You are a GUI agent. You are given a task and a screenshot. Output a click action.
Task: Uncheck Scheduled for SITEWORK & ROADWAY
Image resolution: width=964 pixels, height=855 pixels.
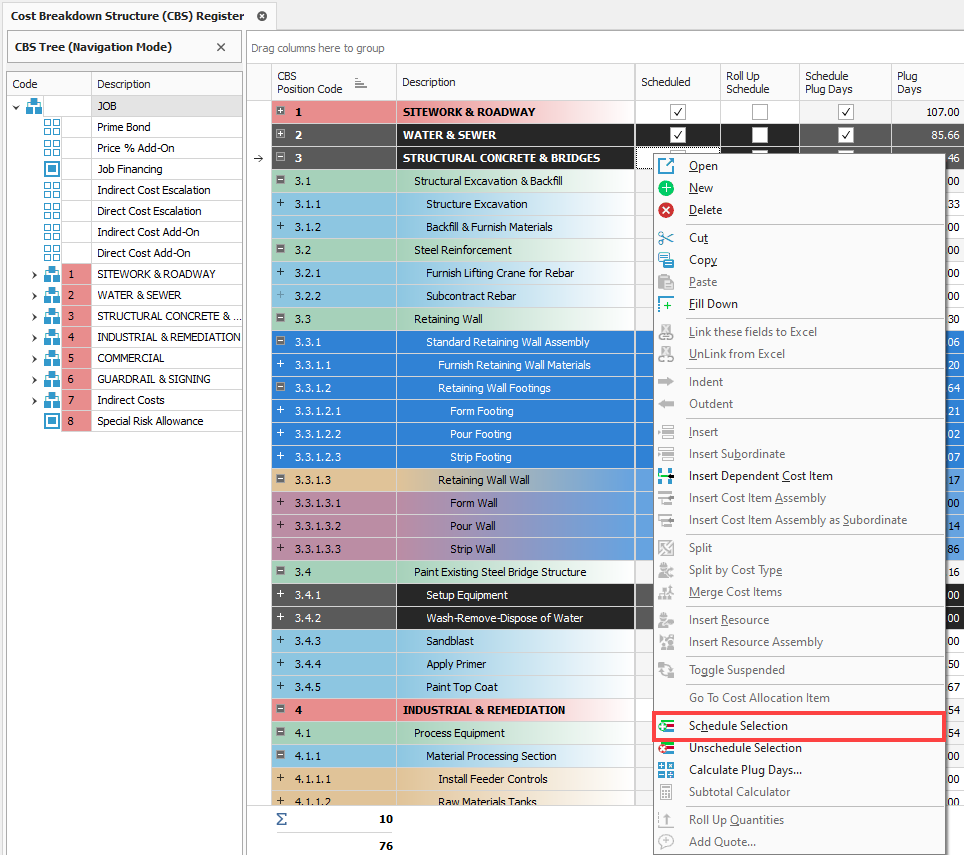click(x=678, y=112)
